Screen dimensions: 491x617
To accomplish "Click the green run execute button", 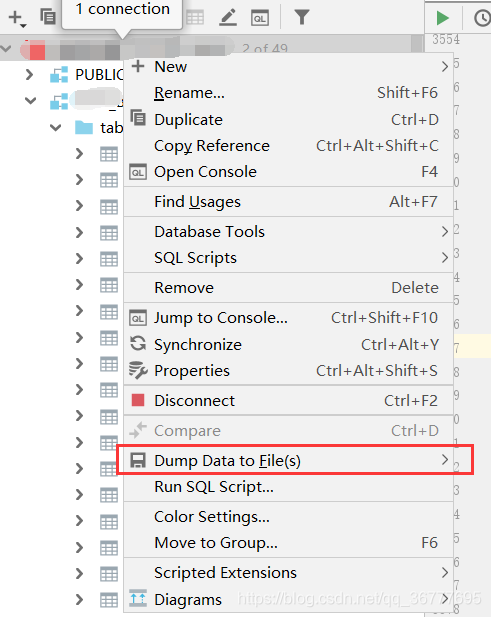I will pyautogui.click(x=443, y=18).
